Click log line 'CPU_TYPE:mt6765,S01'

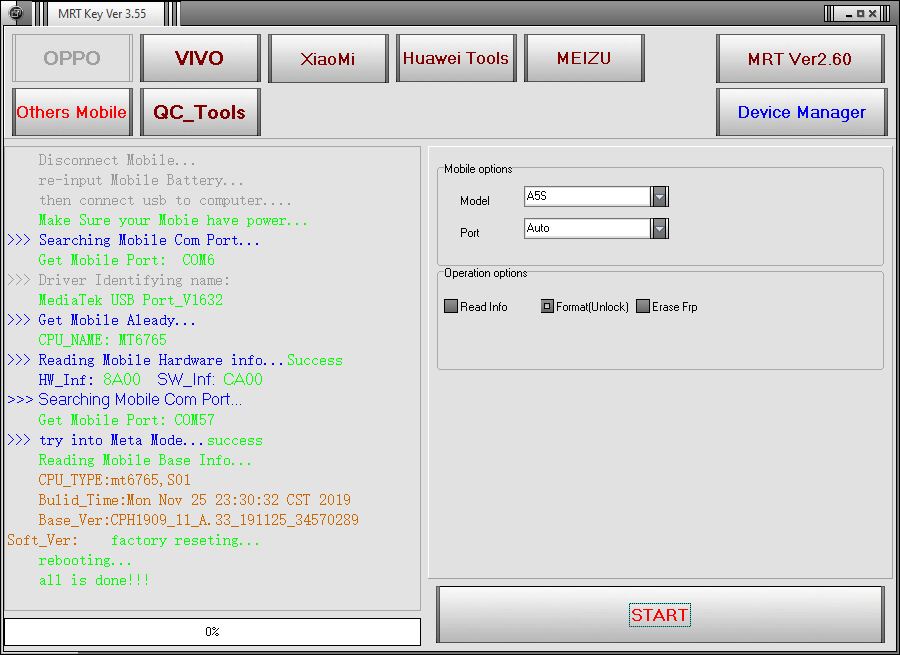(114, 480)
